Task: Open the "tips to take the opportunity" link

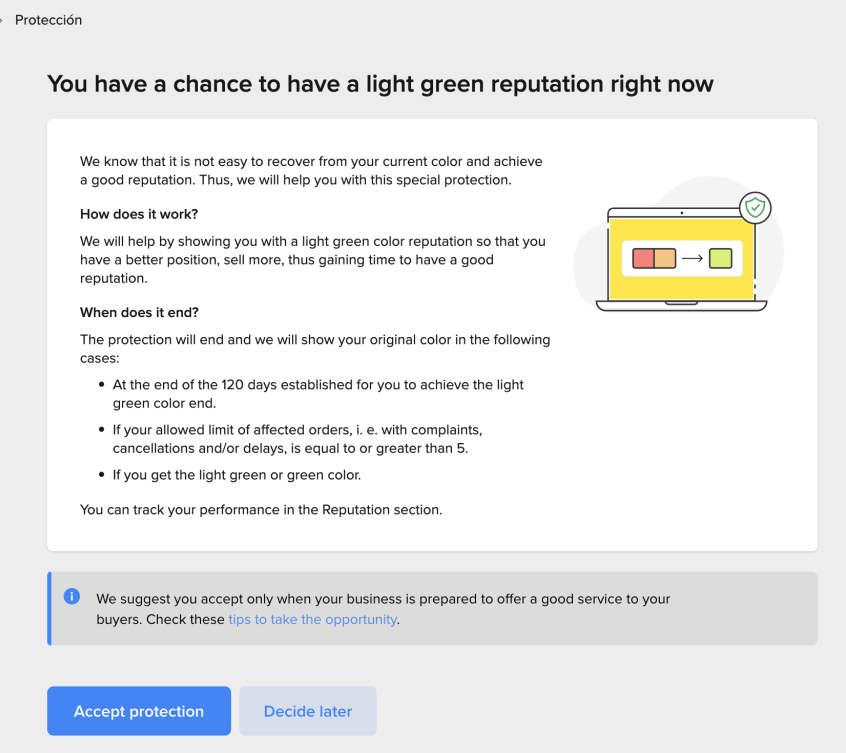Action: [x=313, y=619]
